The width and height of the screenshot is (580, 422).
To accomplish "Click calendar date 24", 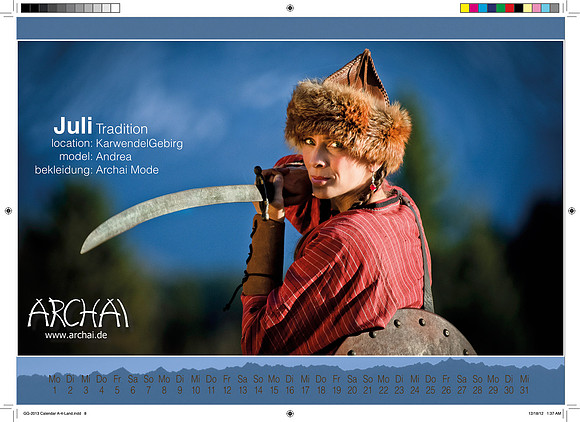I will coord(415,390).
